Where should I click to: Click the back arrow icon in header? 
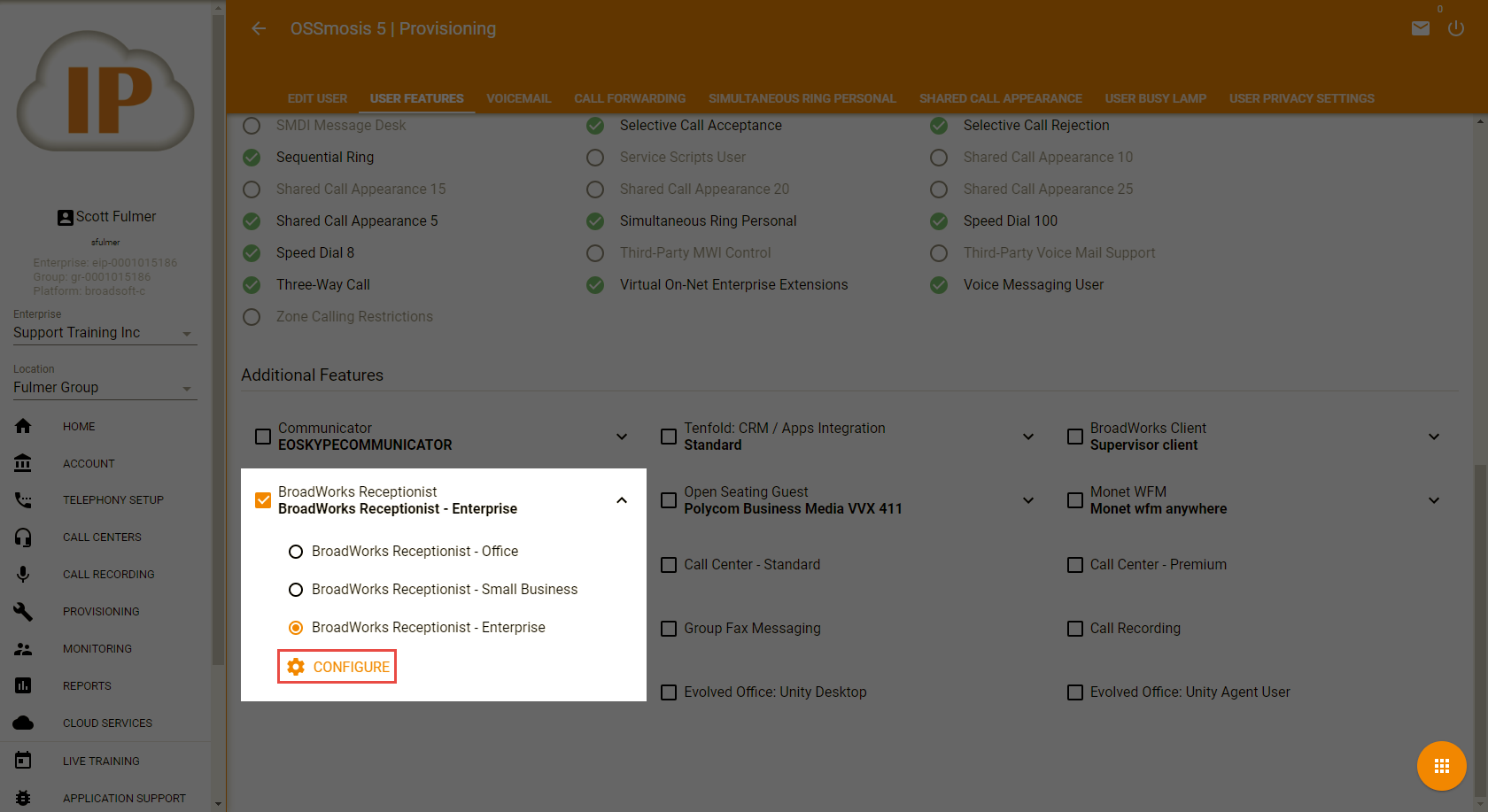259,28
